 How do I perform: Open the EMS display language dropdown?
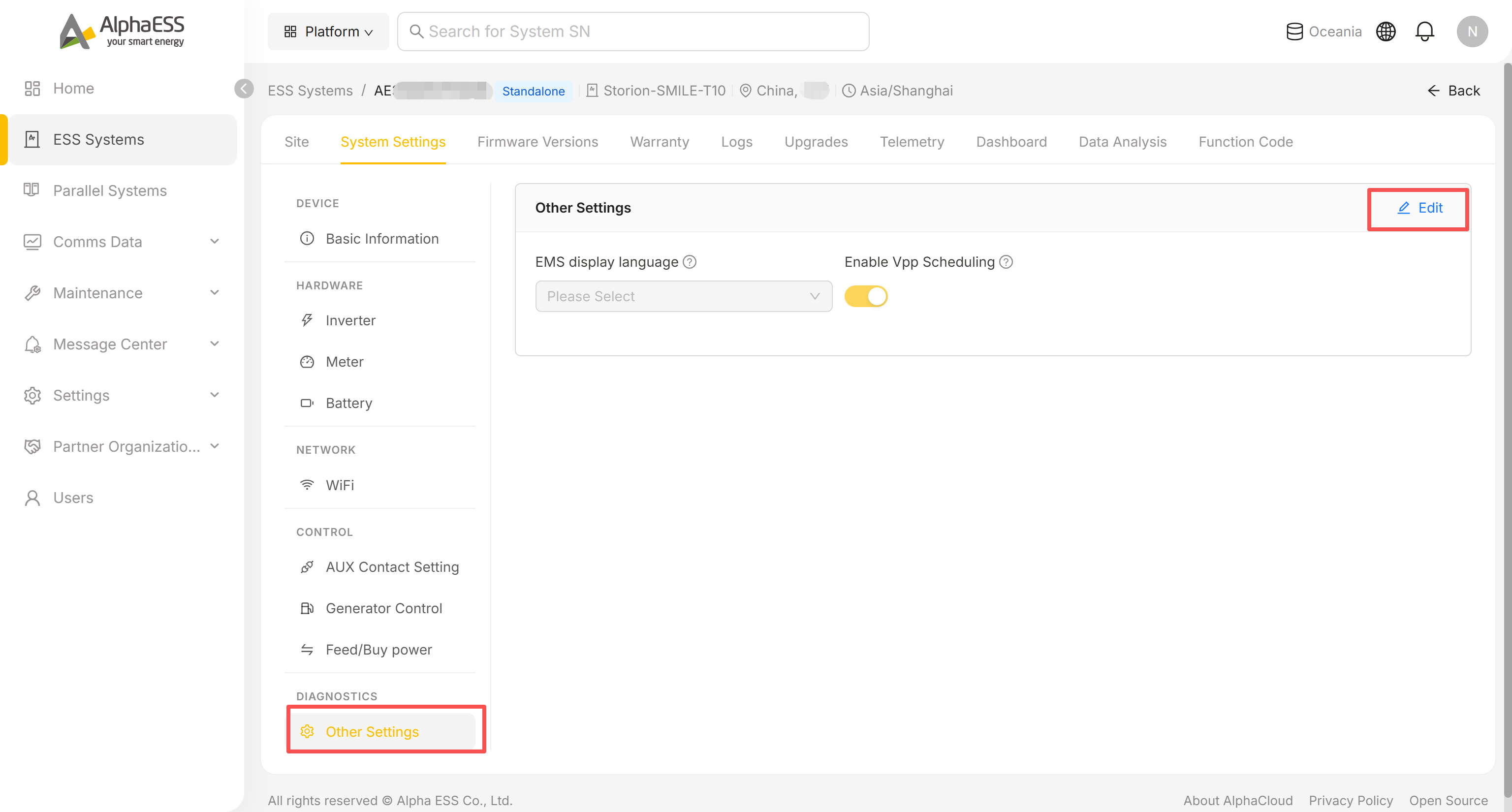coord(683,297)
